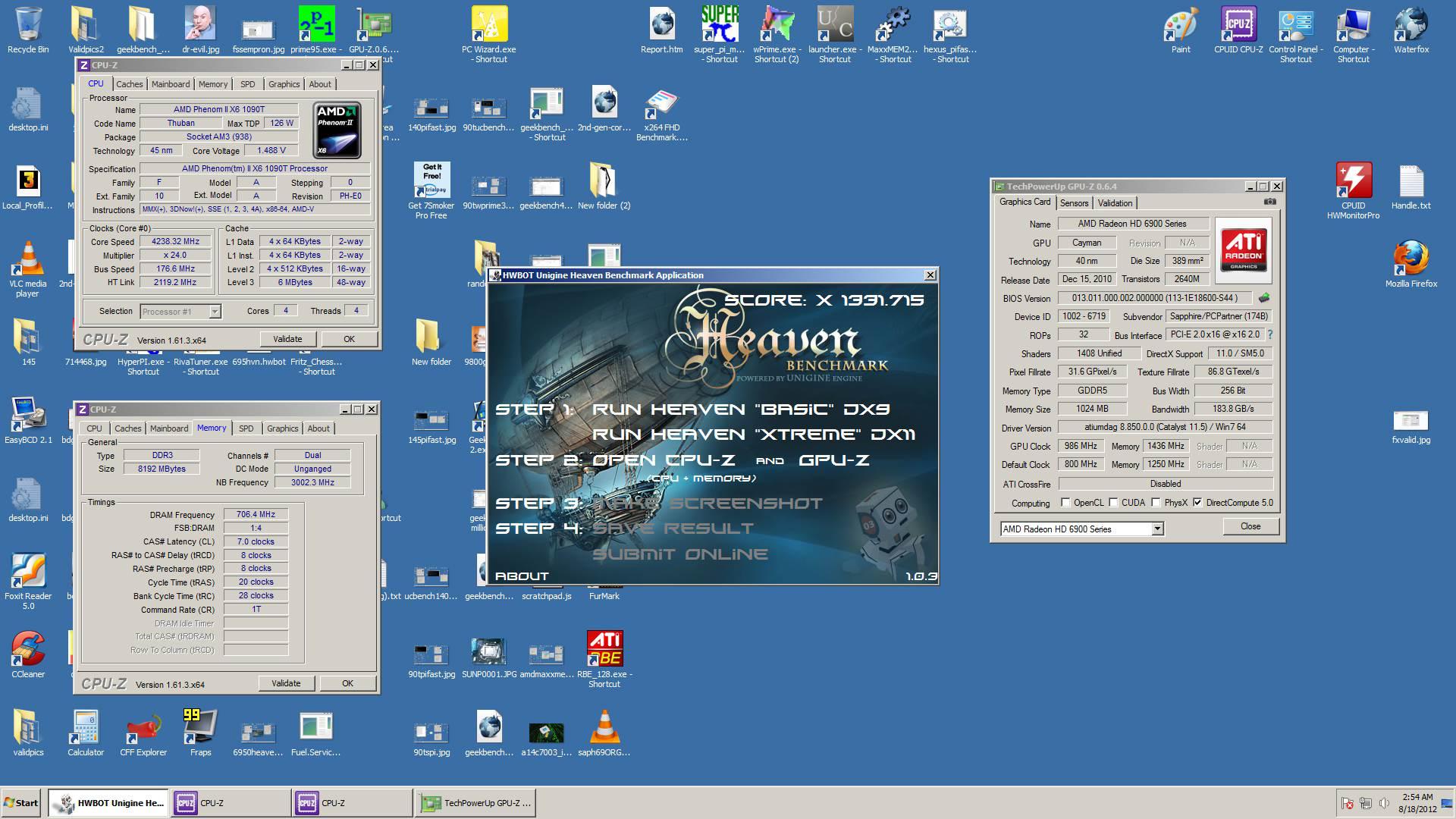Click the GPU-Z BIOS save icon

point(1264,298)
